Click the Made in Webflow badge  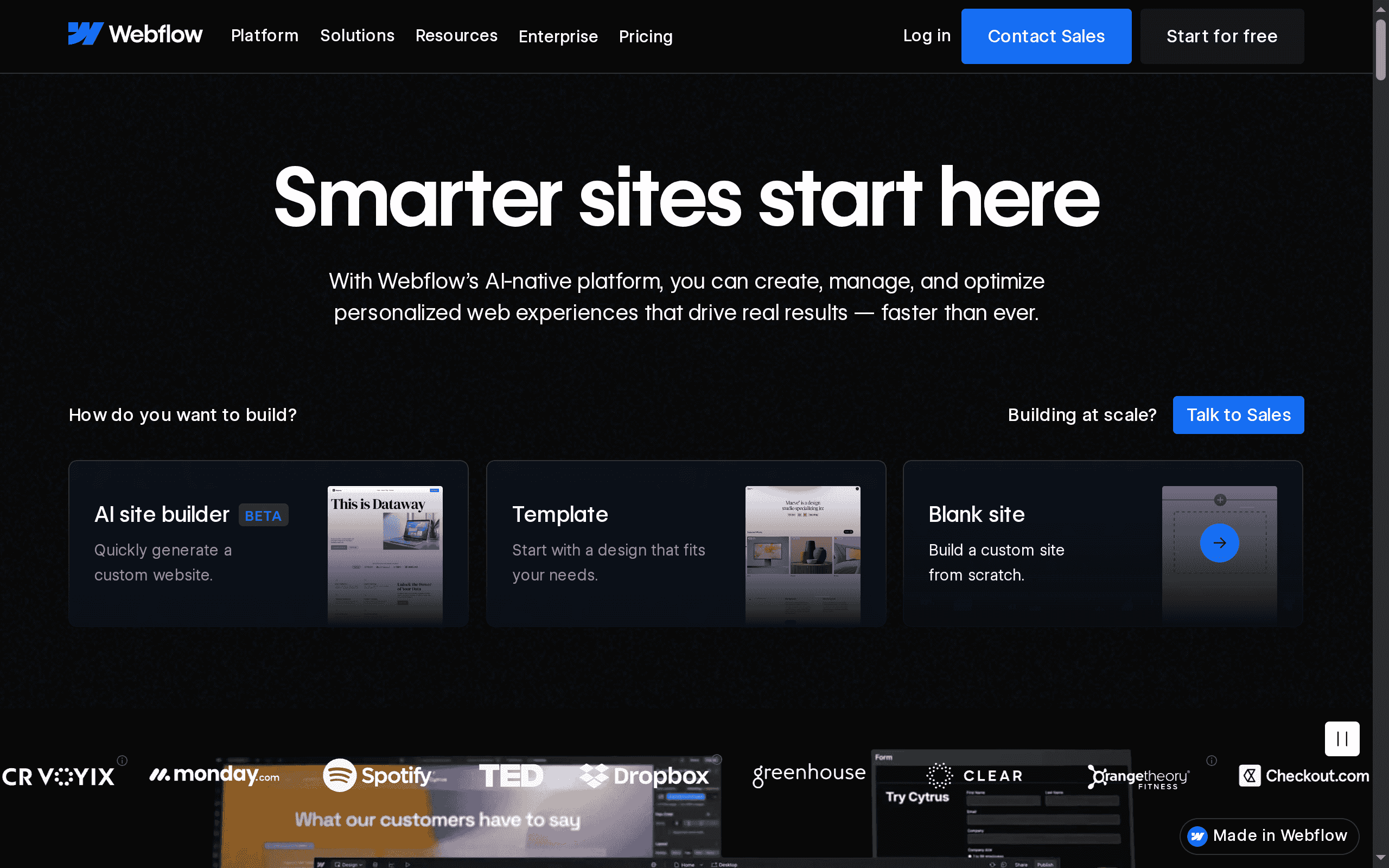[x=1269, y=836]
